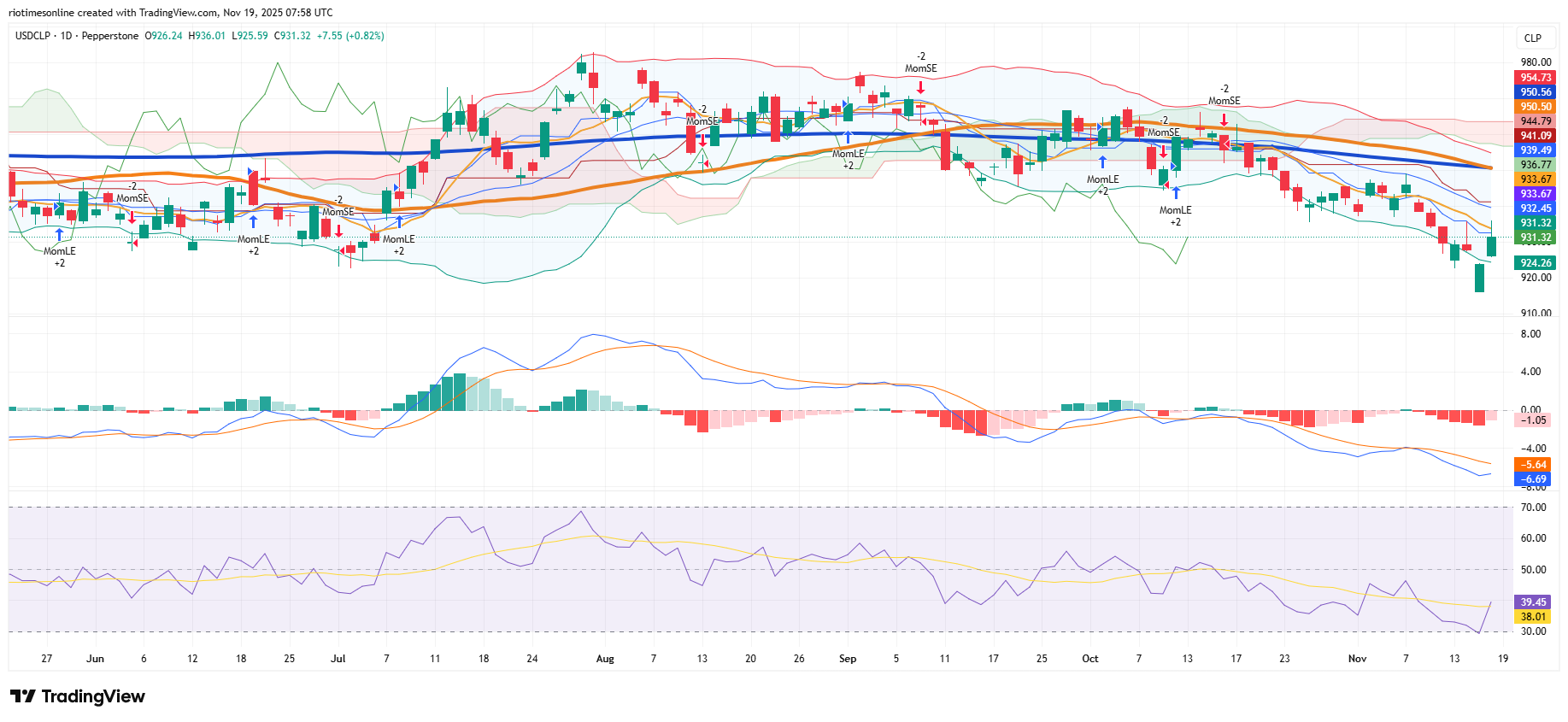Click the low value L925.59
Image resolution: width=1568 pixels, height=722 pixels.
click(x=250, y=36)
